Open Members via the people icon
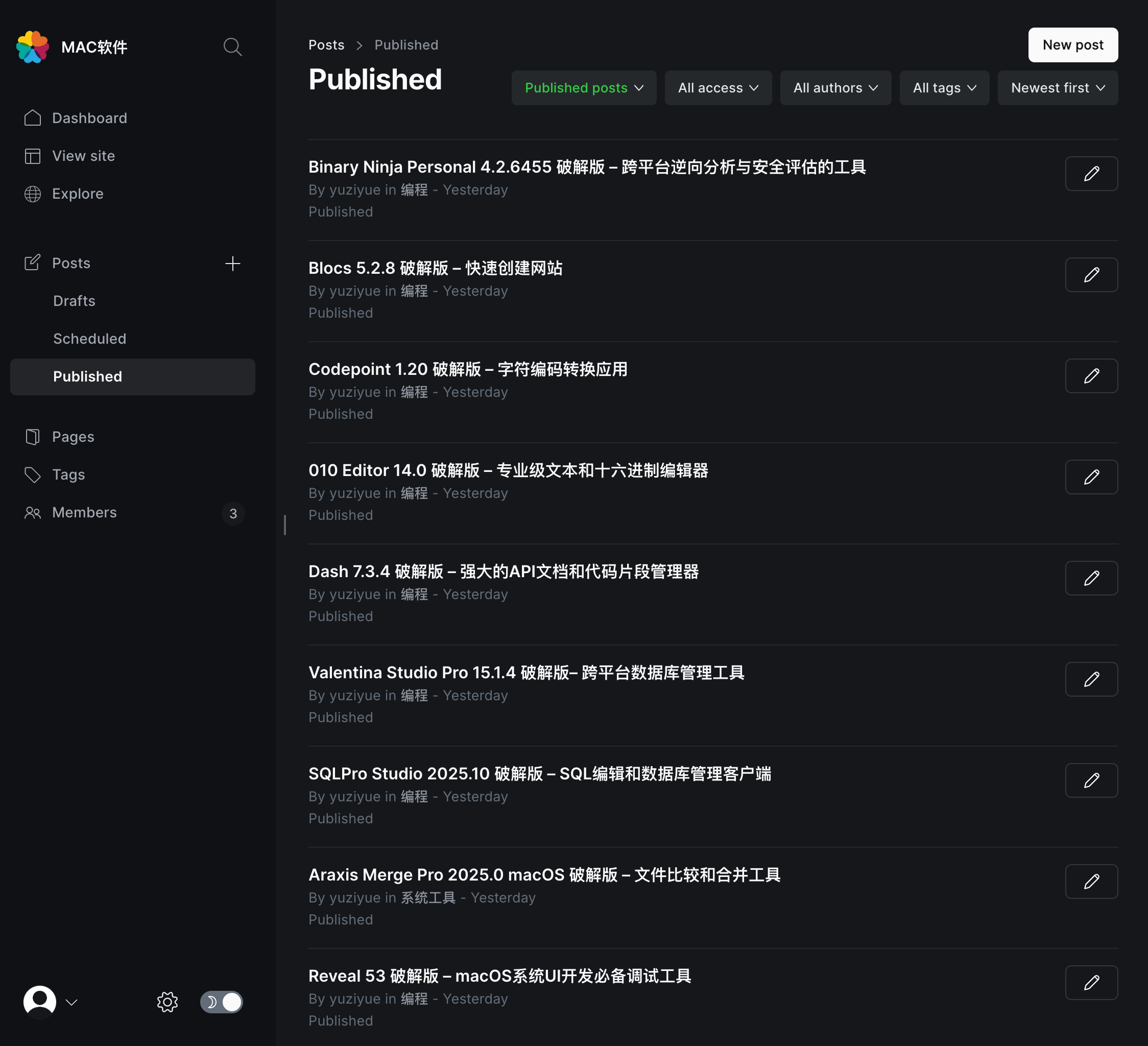This screenshot has width=1148, height=1046. (x=33, y=512)
